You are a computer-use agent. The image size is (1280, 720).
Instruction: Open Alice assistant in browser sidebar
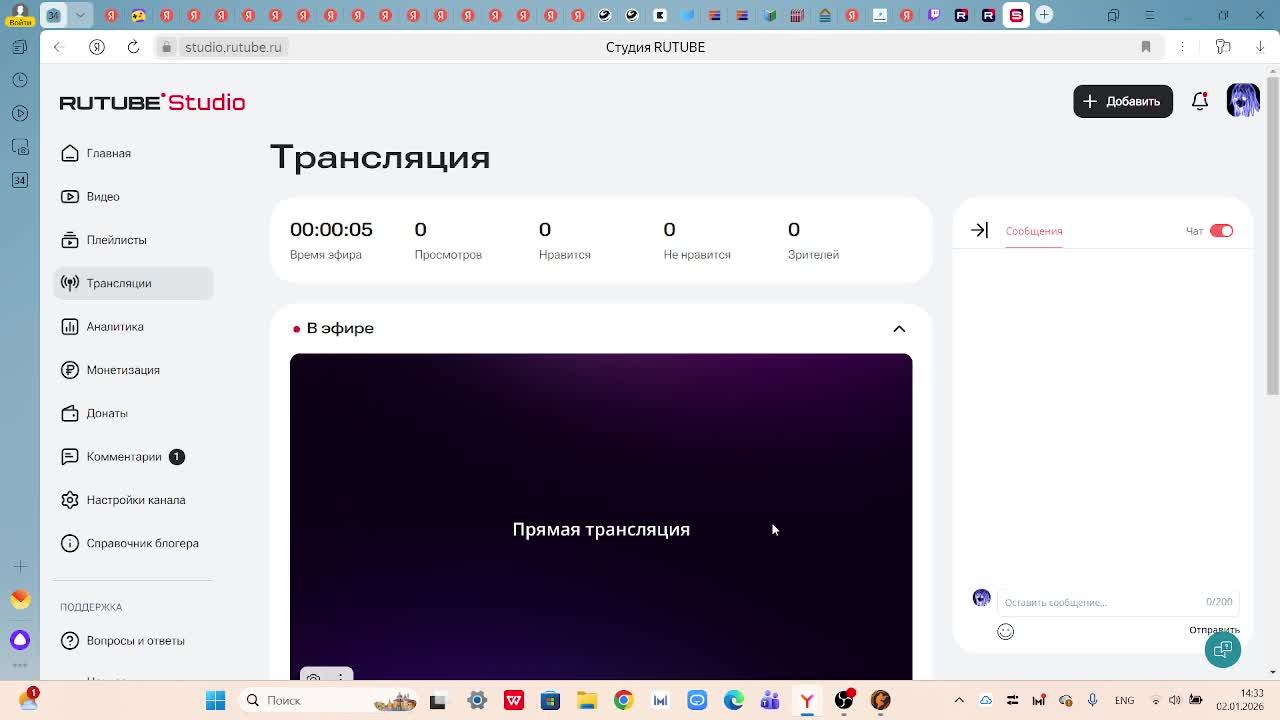coord(20,639)
